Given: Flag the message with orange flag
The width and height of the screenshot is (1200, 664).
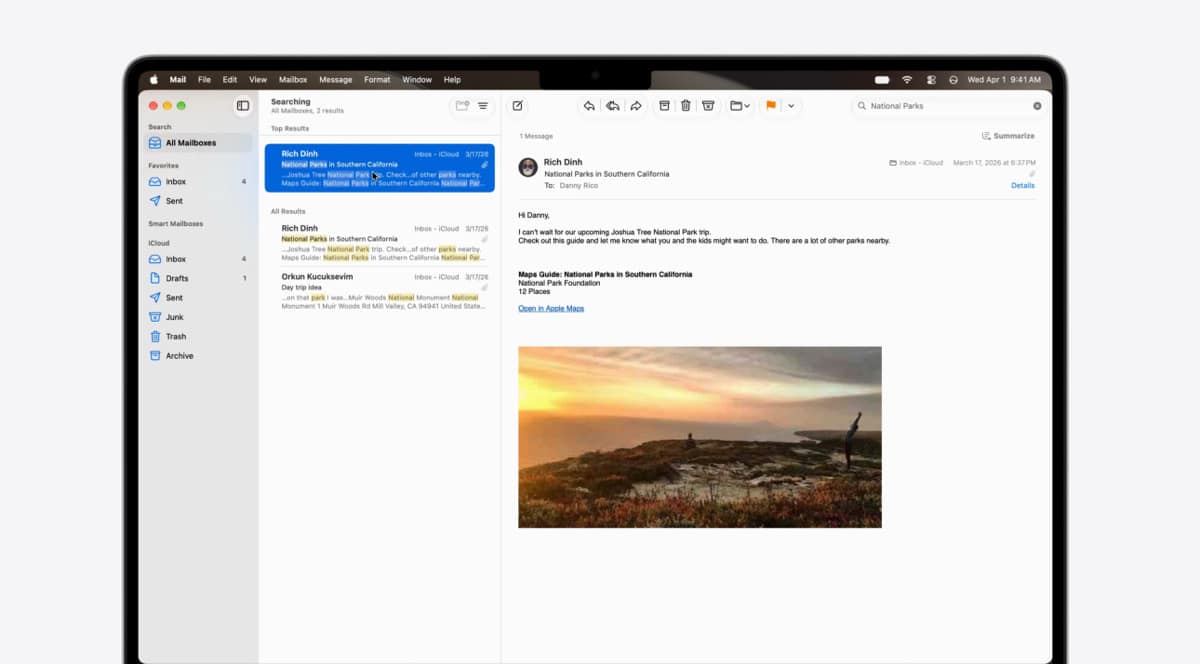Looking at the screenshot, I should (771, 106).
